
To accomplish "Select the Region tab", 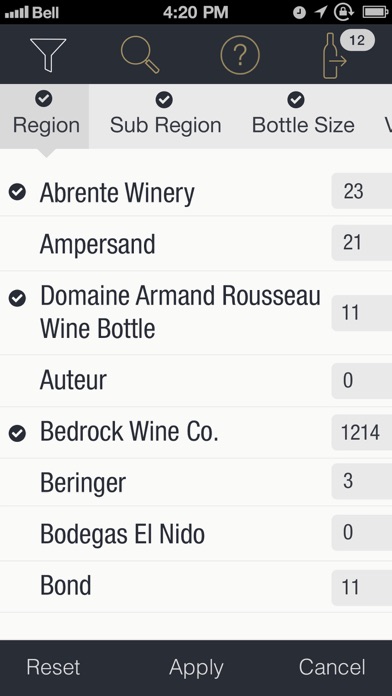I will click(x=44, y=116).
